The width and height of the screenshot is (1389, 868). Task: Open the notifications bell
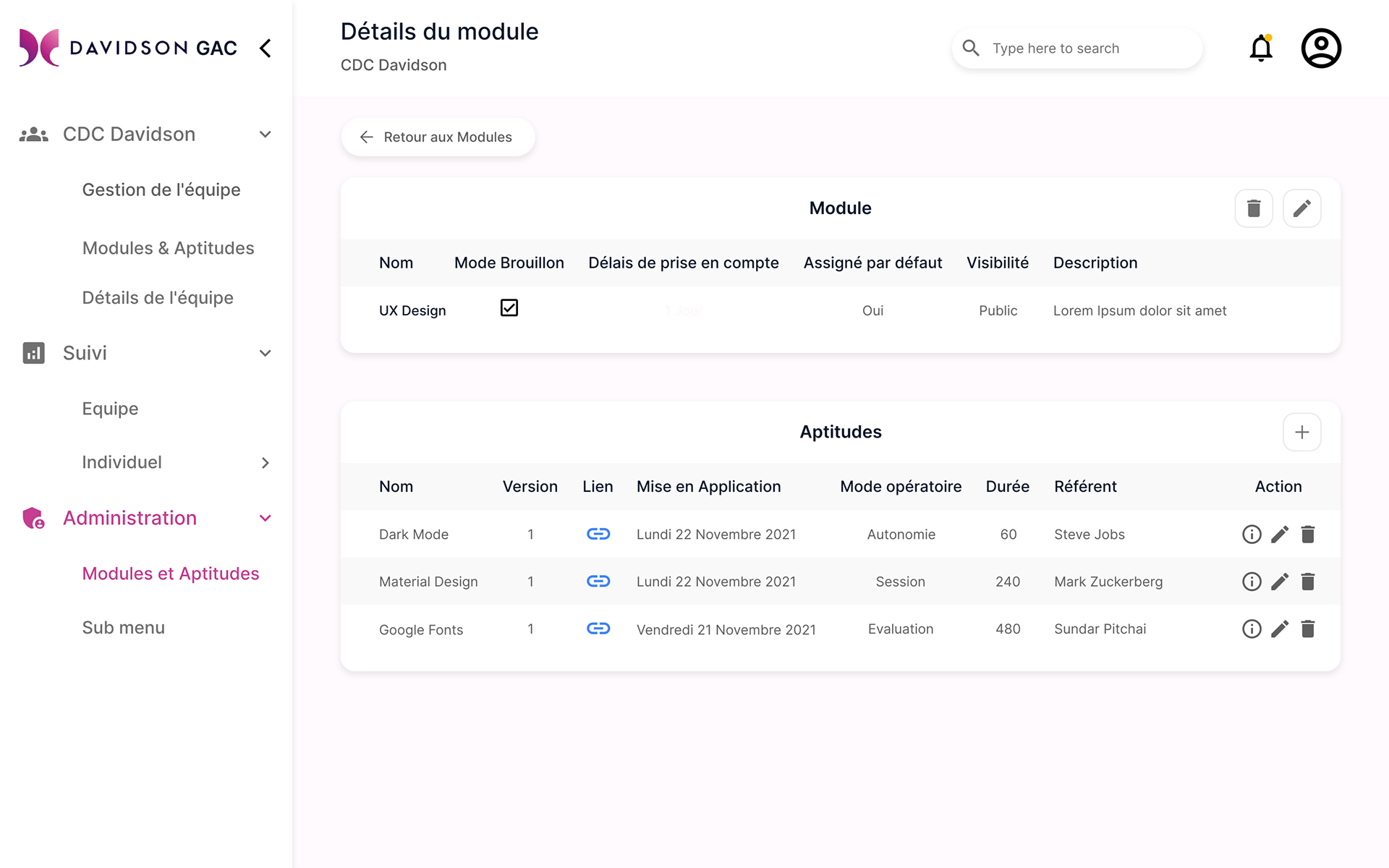coord(1260,48)
